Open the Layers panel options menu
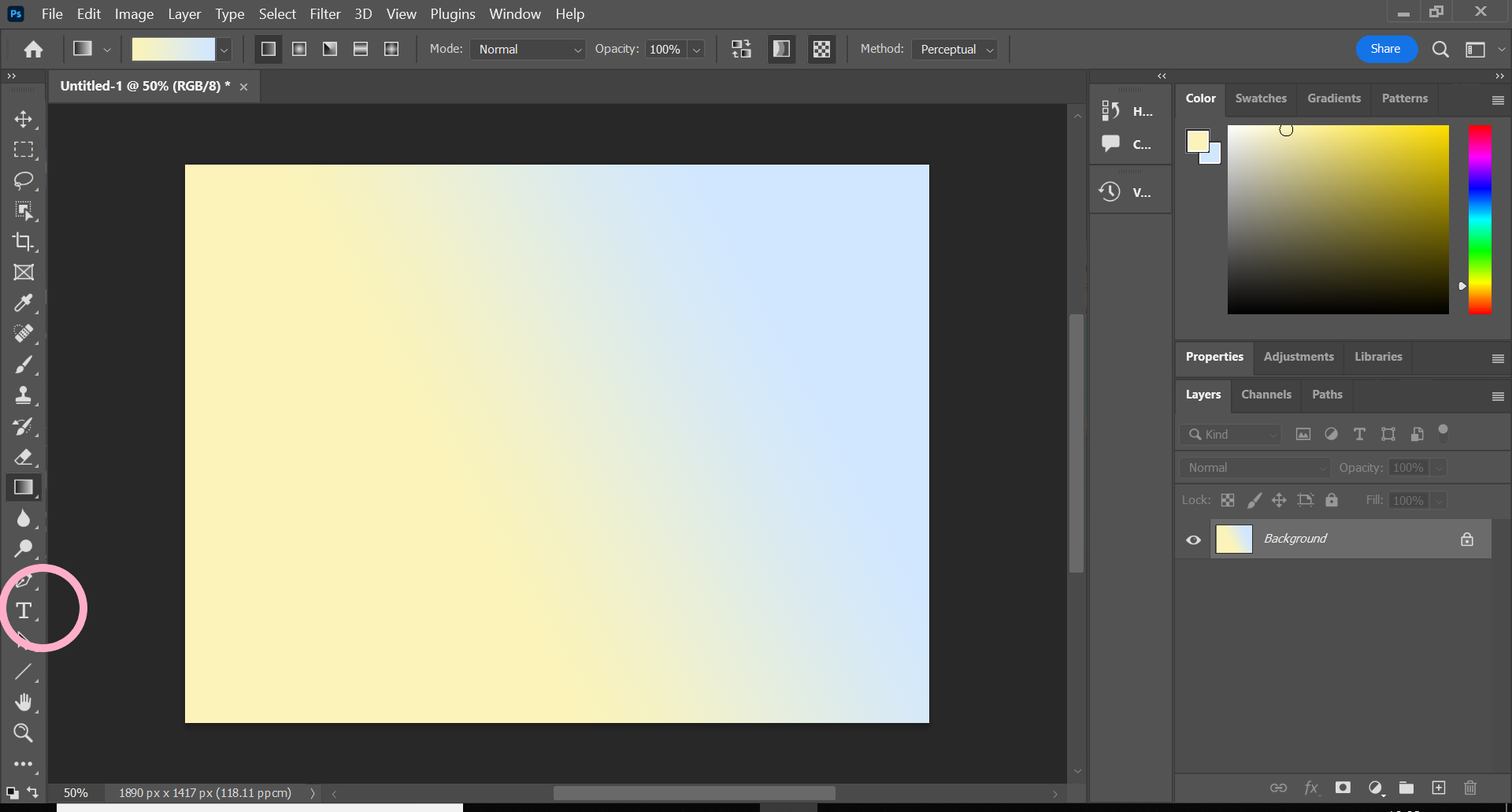The height and width of the screenshot is (812, 1512). tap(1498, 397)
